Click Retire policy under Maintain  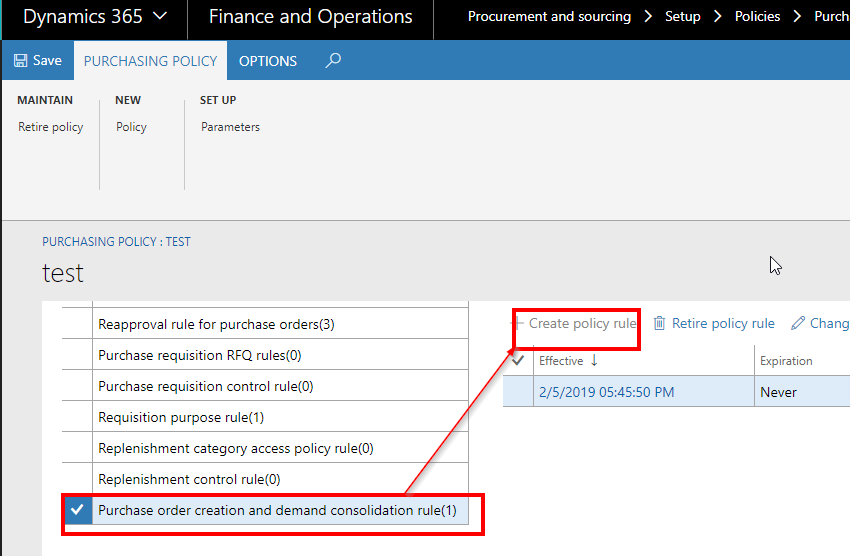50,127
